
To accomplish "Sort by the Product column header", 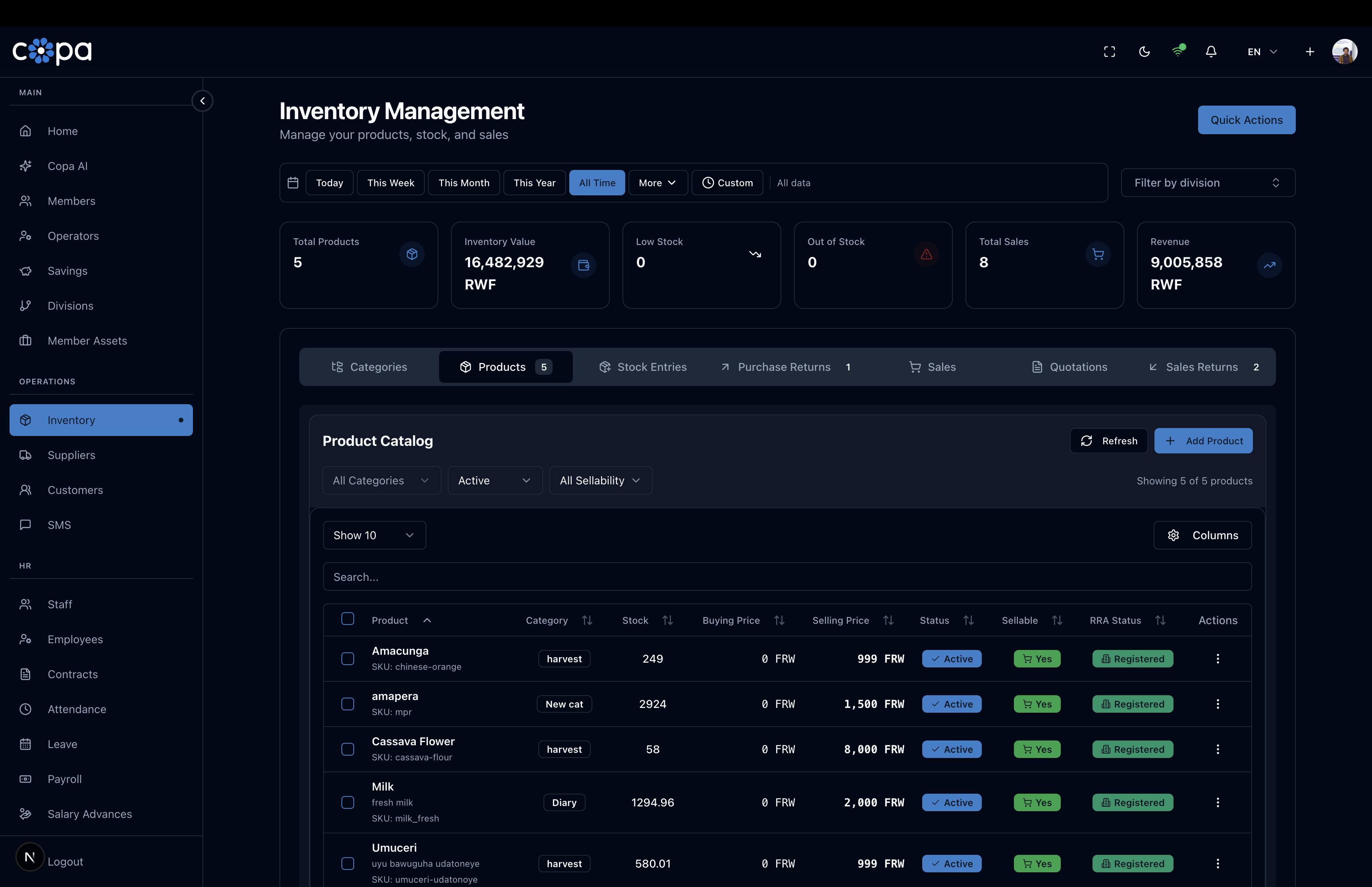I will click(401, 620).
